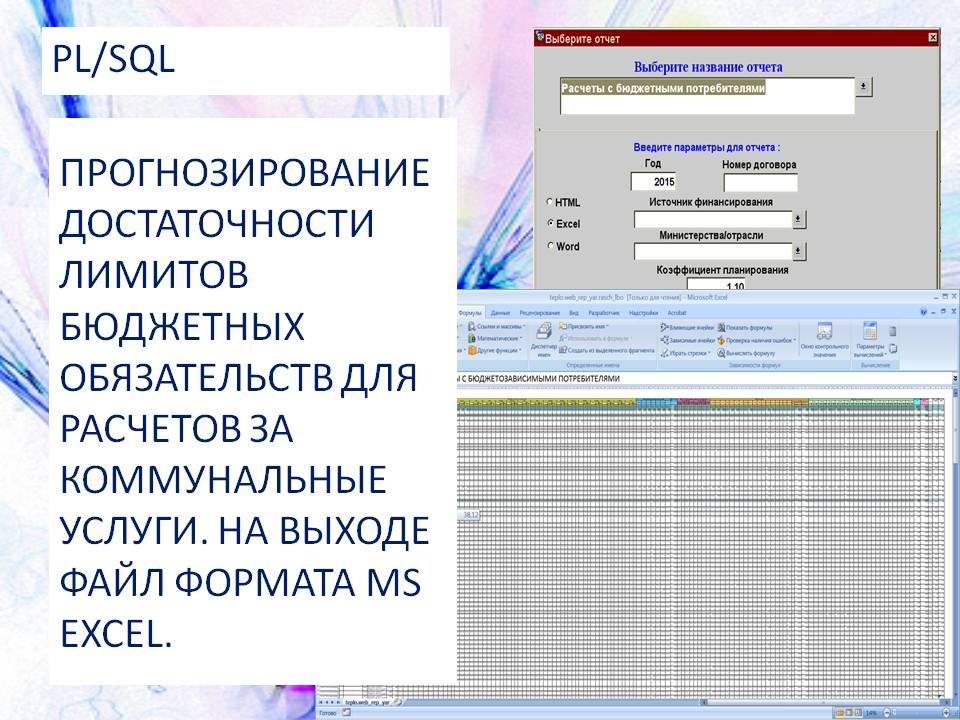Select the Excel output format radio button

550,223
